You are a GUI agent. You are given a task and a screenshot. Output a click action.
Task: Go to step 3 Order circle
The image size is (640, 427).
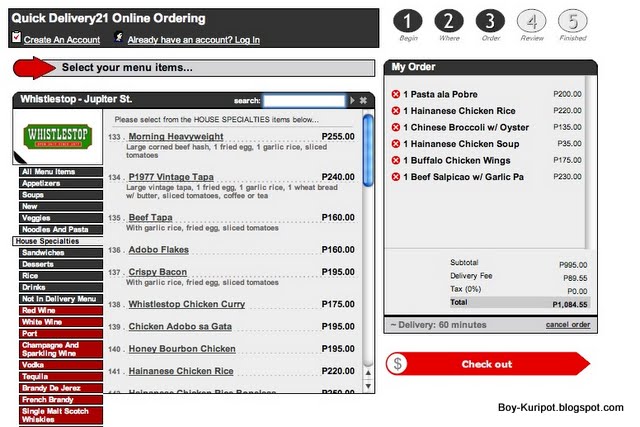pos(490,21)
